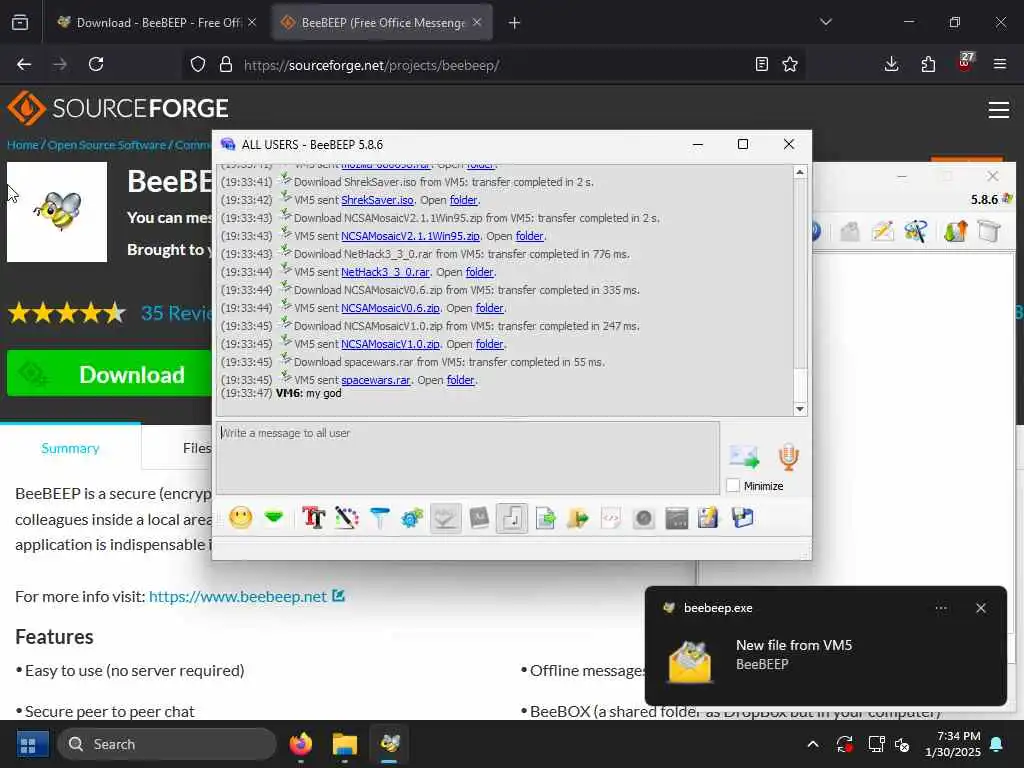
Task: Click the save chat sparkle disk icon
Action: pyautogui.click(x=709, y=519)
